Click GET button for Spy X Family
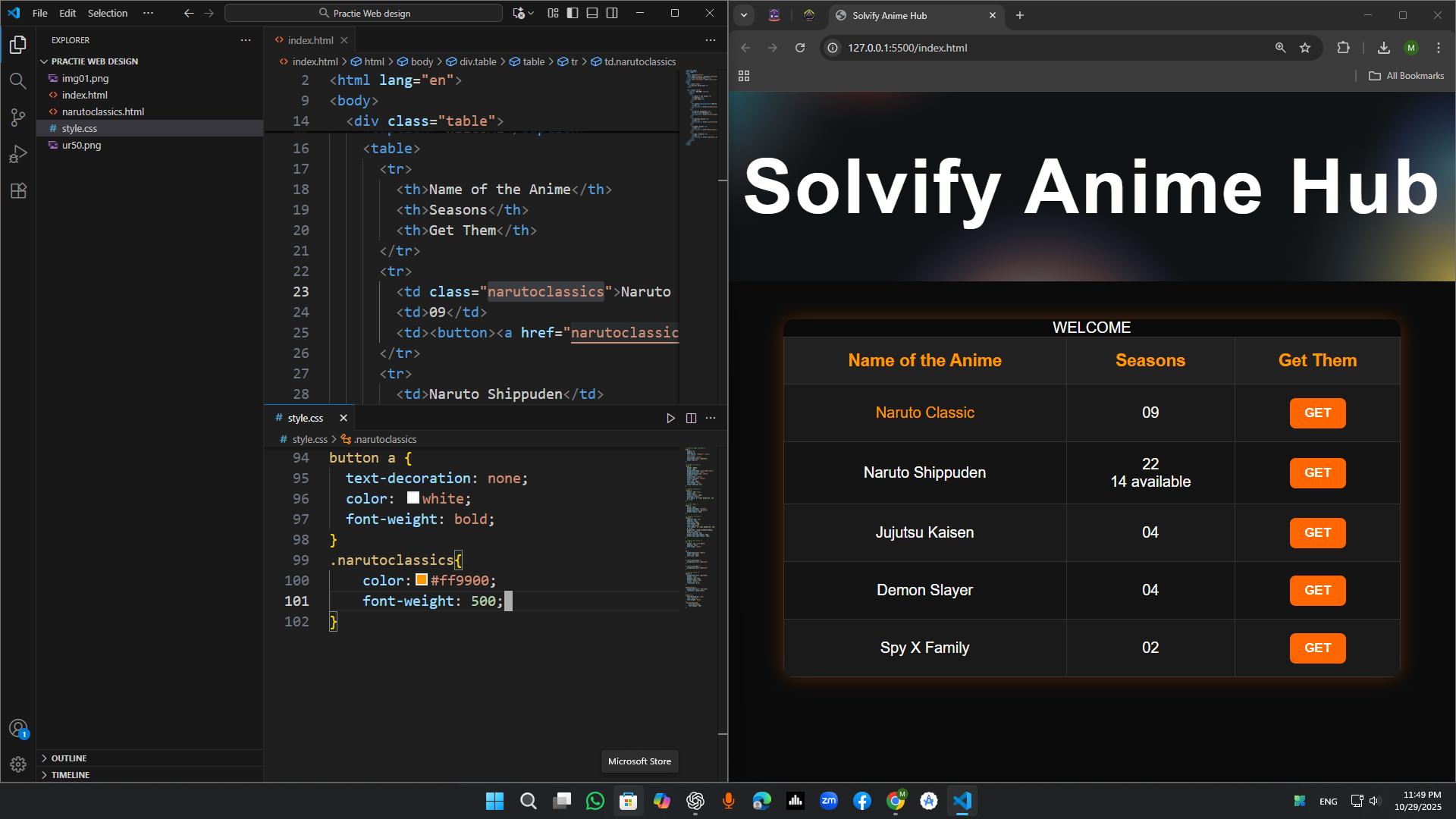1456x819 pixels. tap(1317, 648)
